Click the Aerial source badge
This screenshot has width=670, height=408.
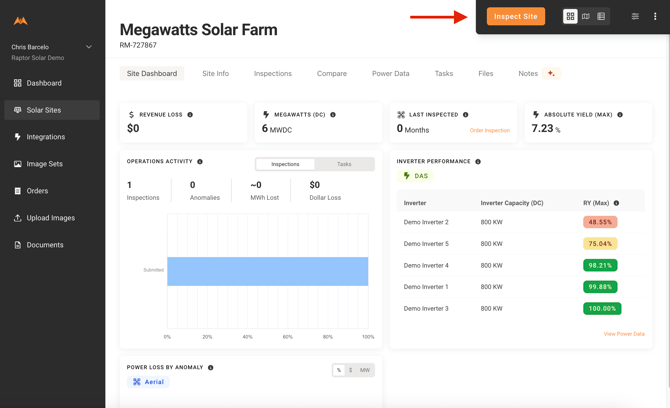(x=148, y=382)
